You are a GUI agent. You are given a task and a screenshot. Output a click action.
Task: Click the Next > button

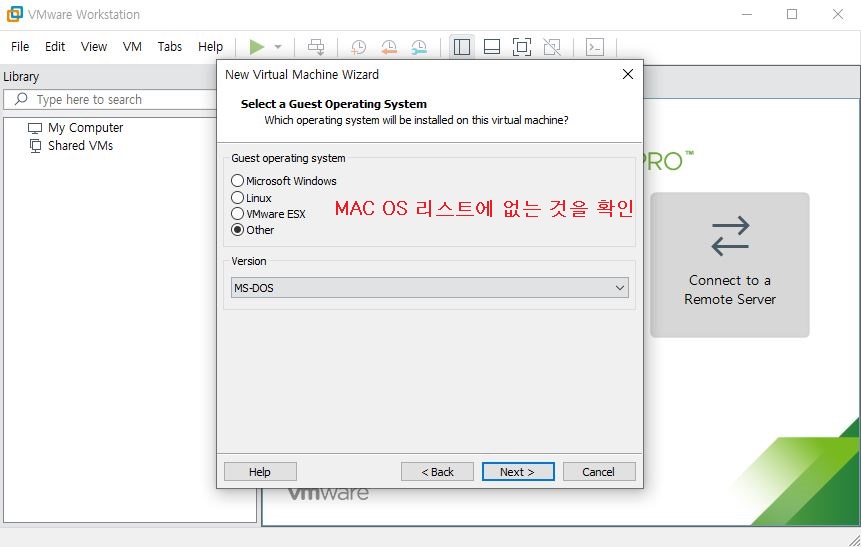518,472
